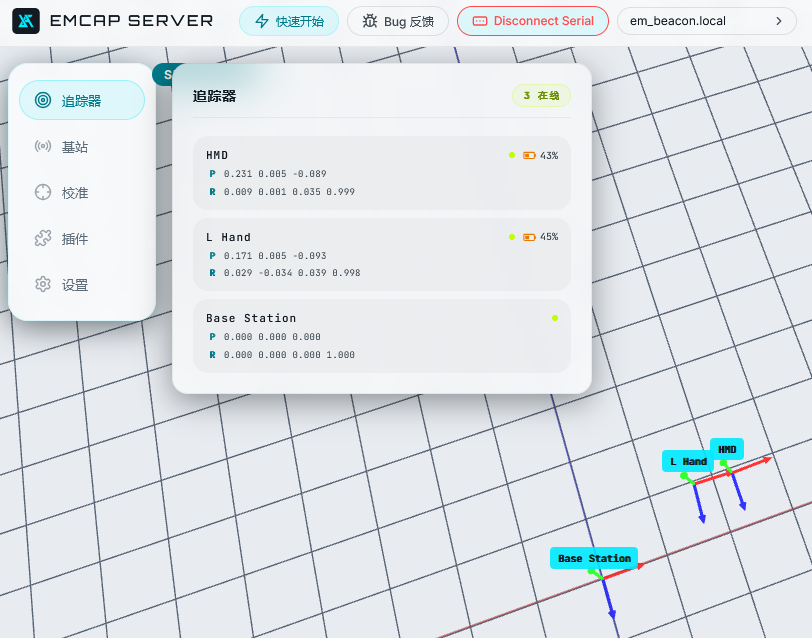Click the 追踪器 panel heading

214,96
